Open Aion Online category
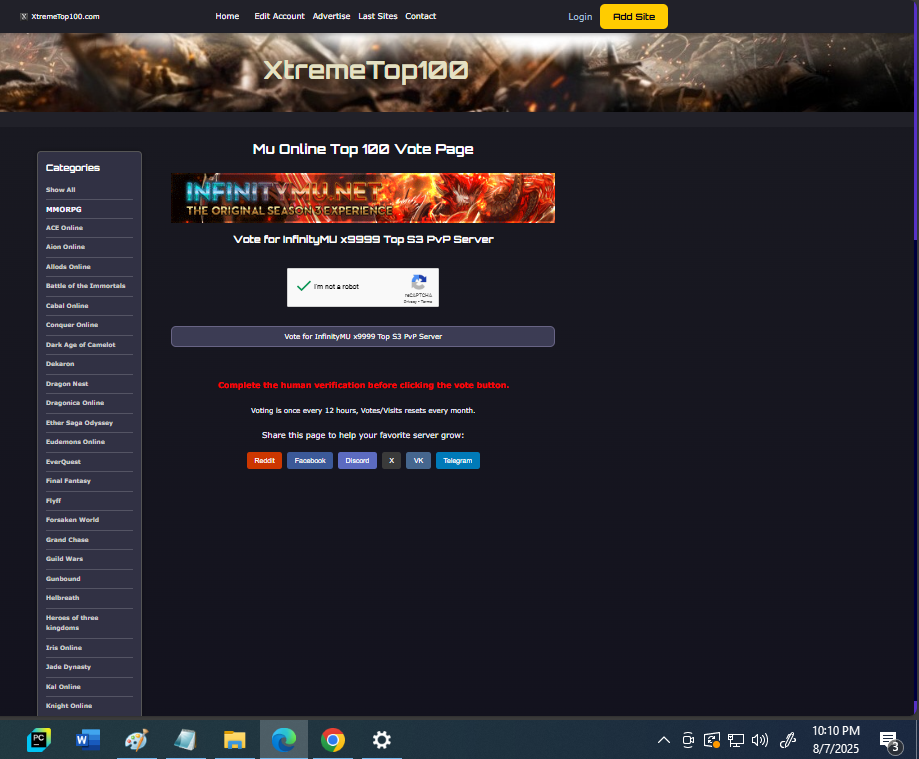This screenshot has width=919, height=759. click(65, 247)
